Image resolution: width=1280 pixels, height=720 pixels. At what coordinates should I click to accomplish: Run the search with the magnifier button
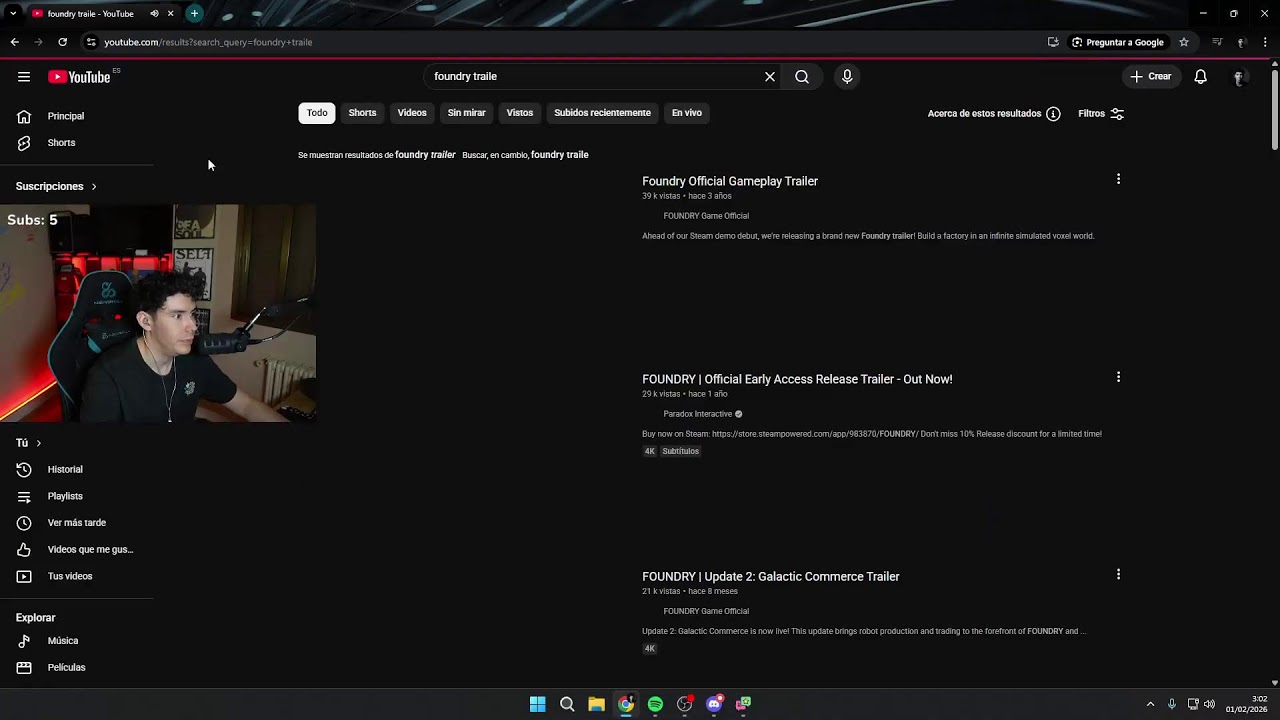tap(802, 77)
